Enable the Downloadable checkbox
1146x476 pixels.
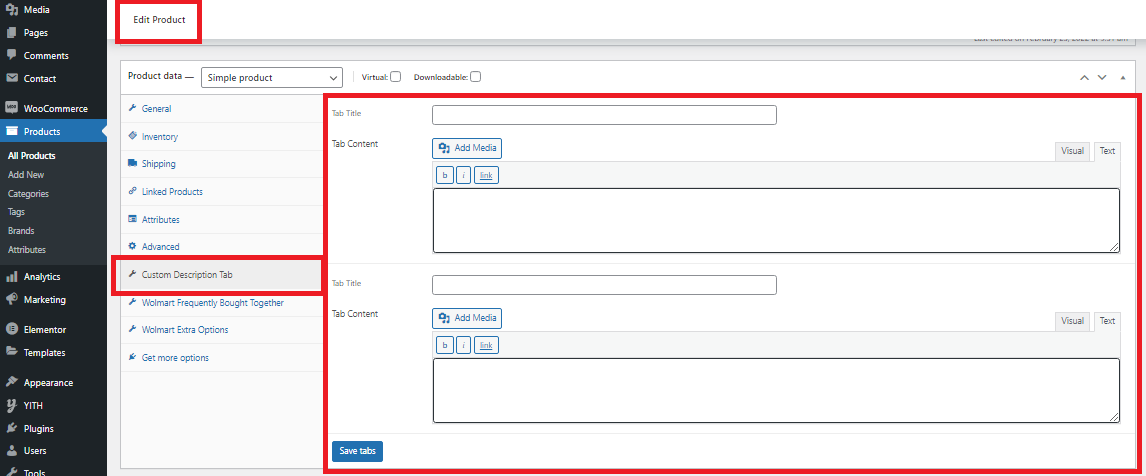click(476, 77)
